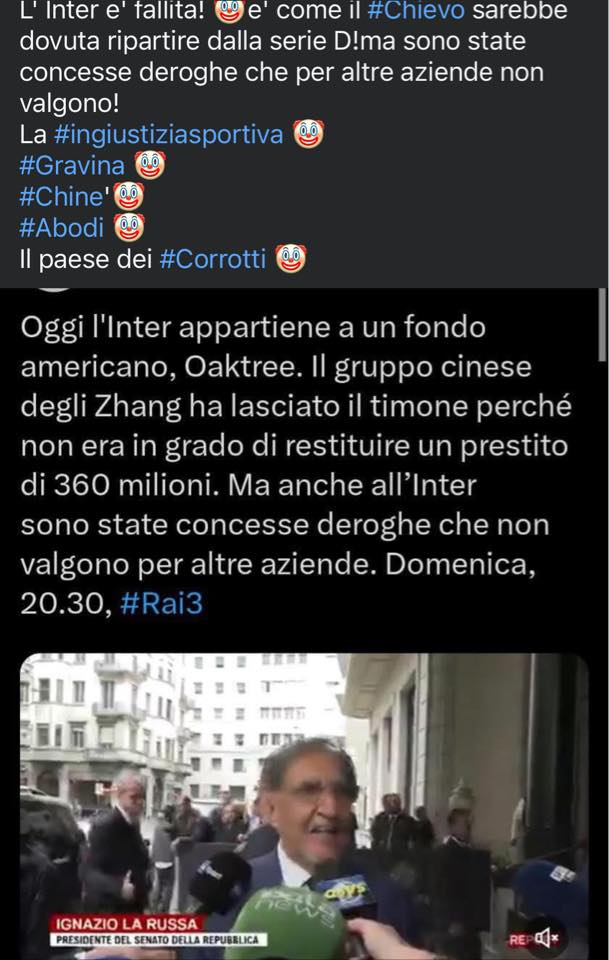
Task: Click the clown emoji after #Corrotti
Action: (x=291, y=258)
